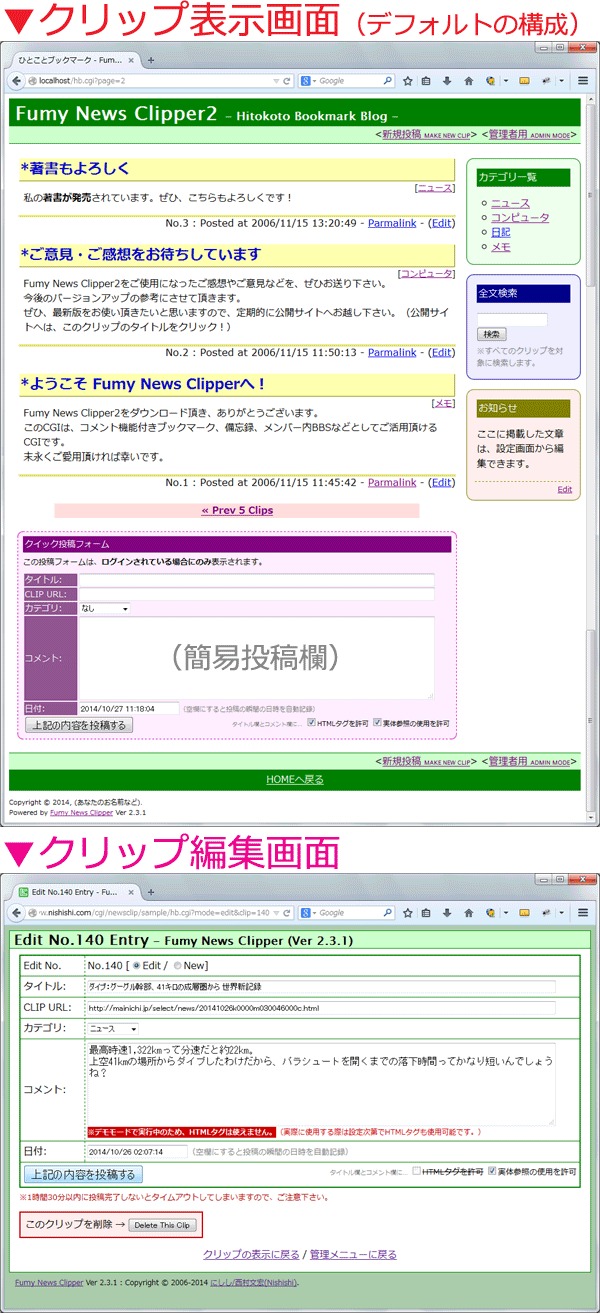
Task: Open カテゴリ dropdown showing ニュース in edit form
Action: [x=112, y=1028]
